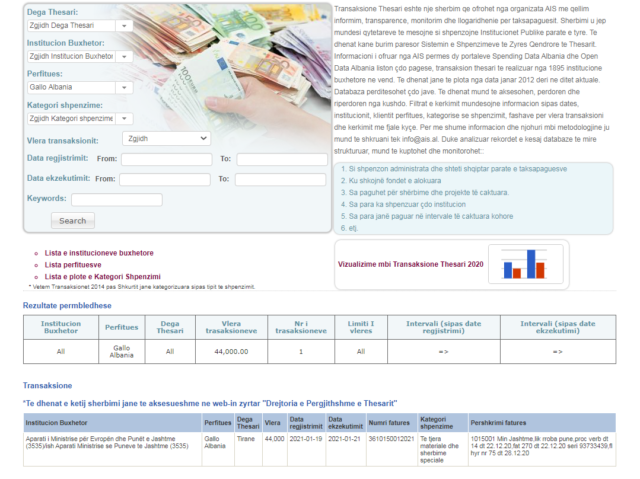The height and width of the screenshot is (479, 640).
Task: Focus the Data ekzekutimit From field
Action: (166, 179)
